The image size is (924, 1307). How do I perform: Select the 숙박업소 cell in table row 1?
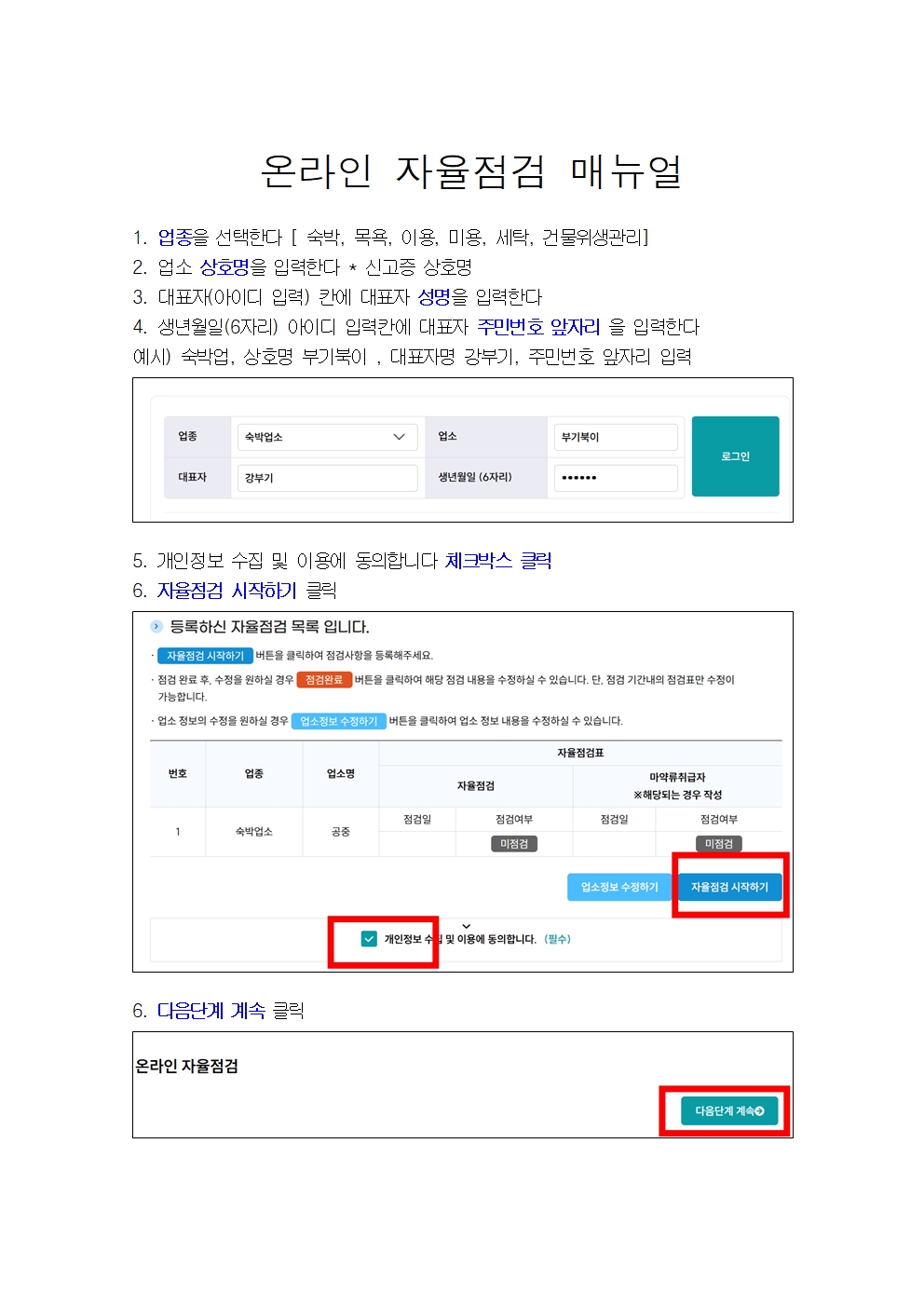(253, 832)
